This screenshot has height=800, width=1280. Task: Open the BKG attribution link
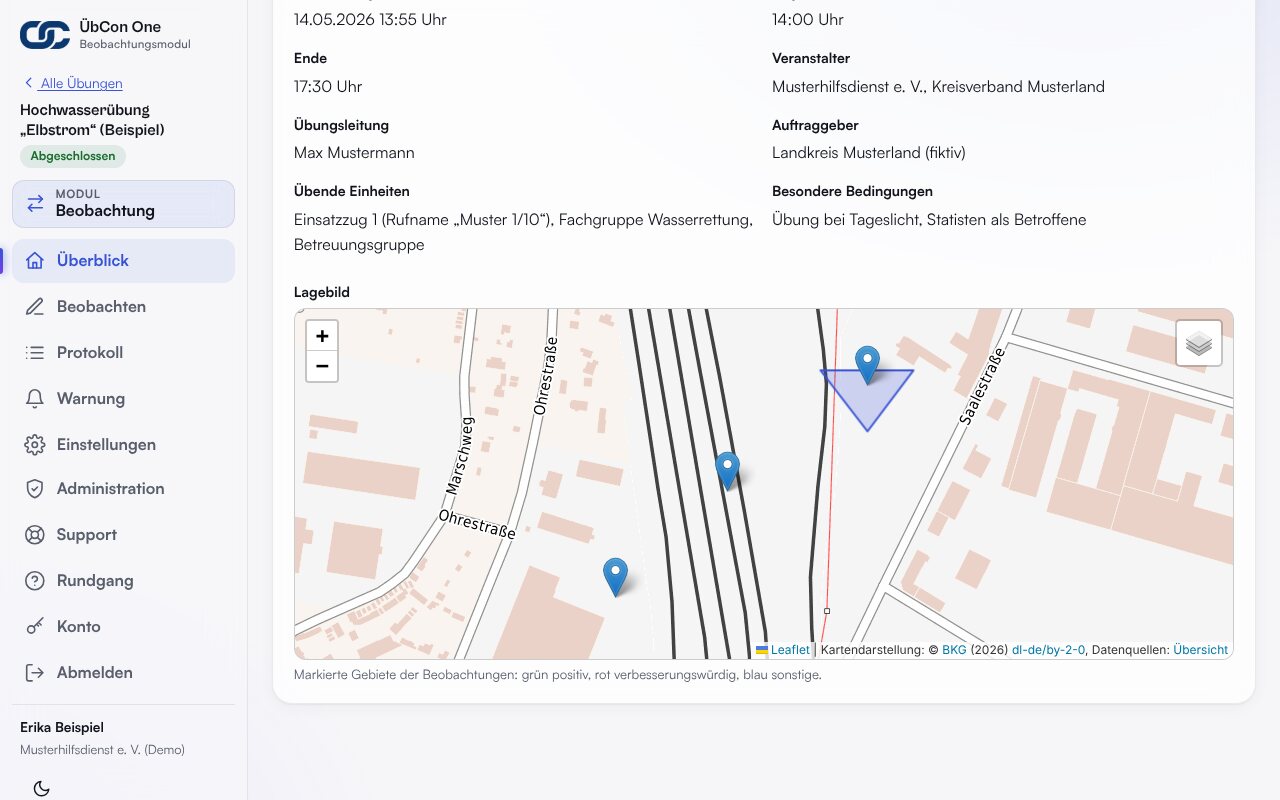coord(954,650)
